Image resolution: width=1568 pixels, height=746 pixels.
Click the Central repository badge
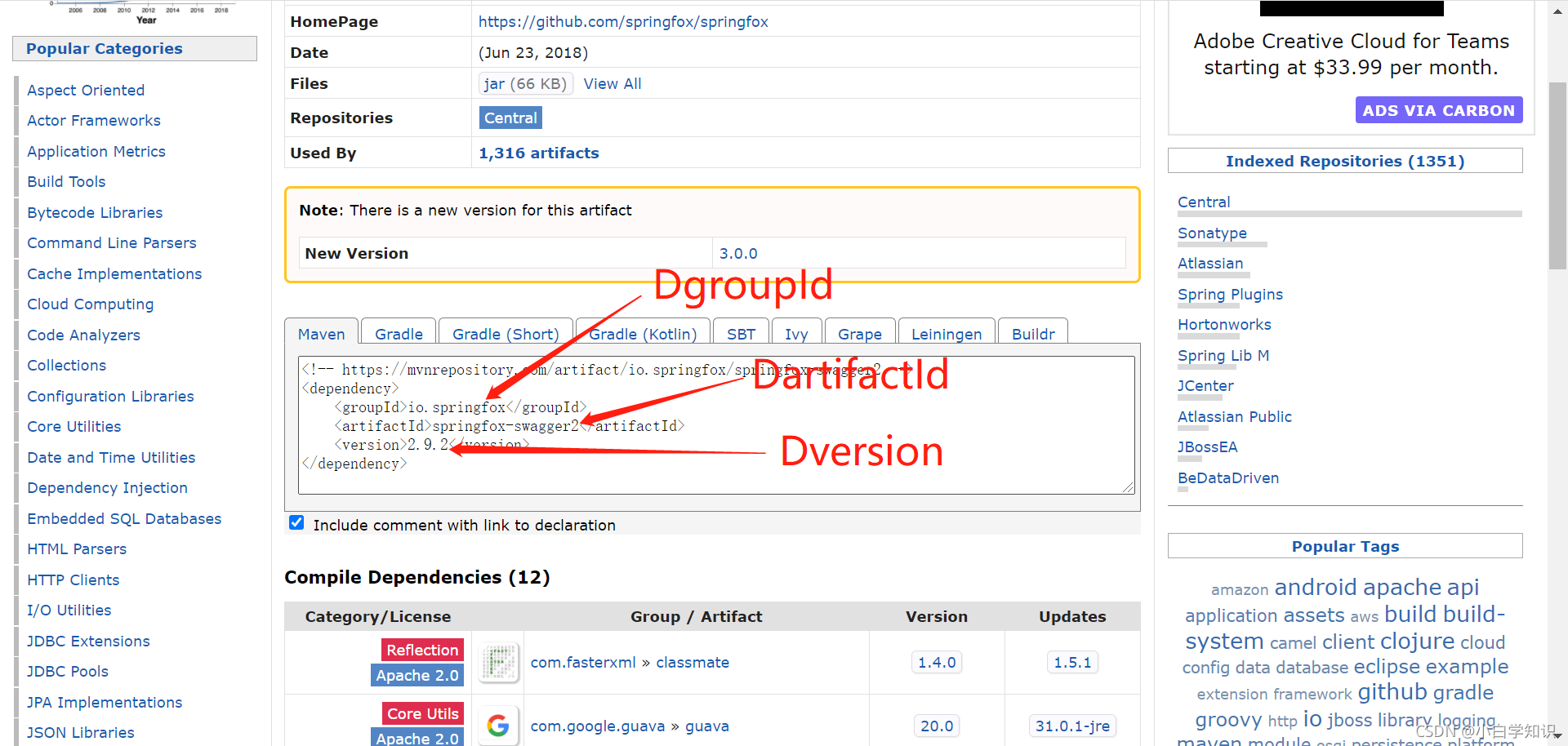[x=510, y=118]
